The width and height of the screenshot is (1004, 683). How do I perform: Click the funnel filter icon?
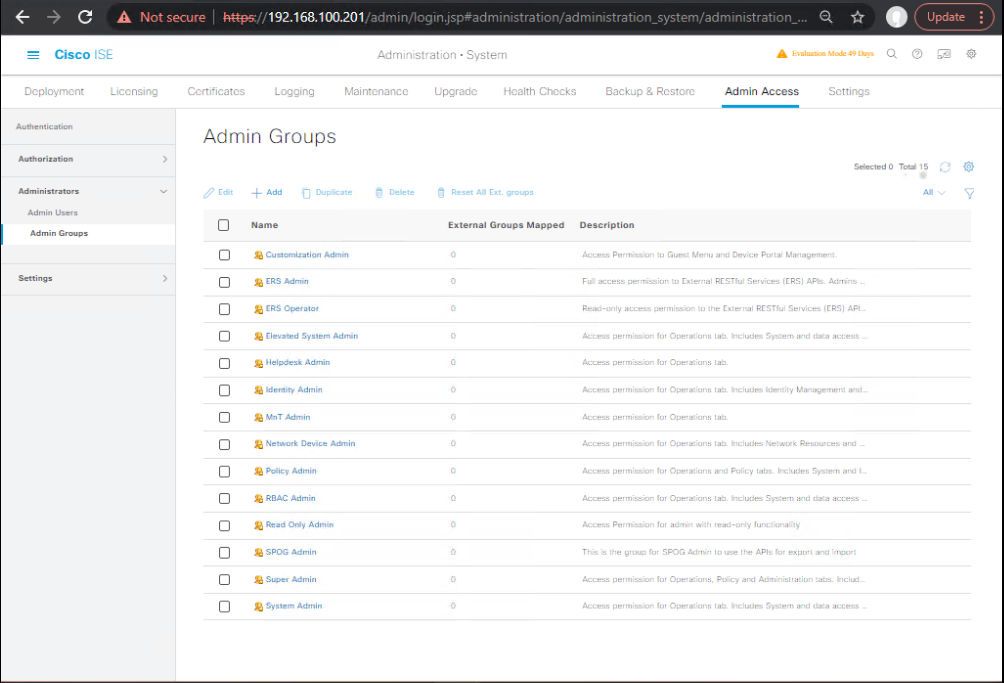[x=969, y=193]
